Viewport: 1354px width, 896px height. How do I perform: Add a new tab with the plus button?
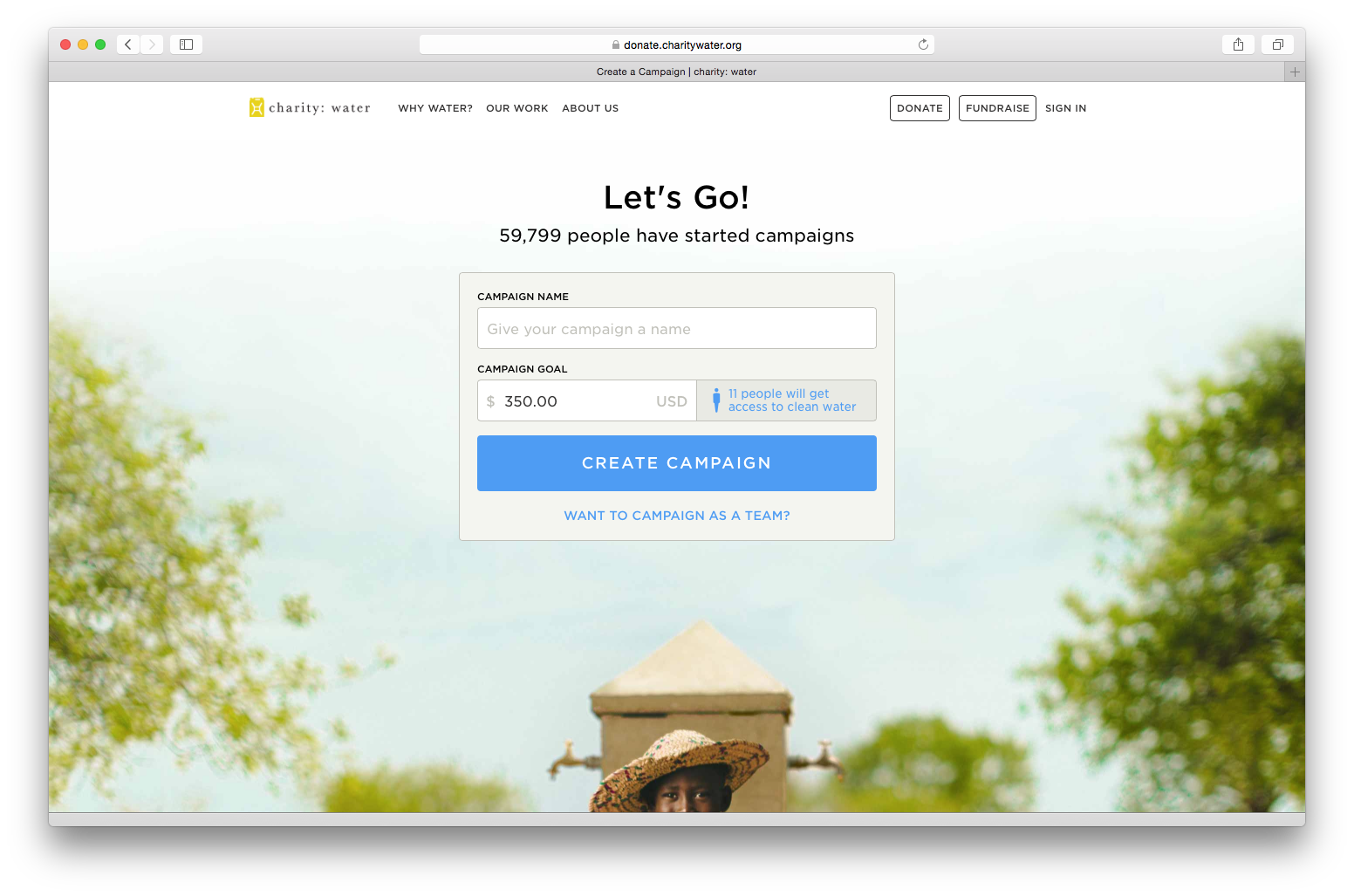pos(1295,72)
